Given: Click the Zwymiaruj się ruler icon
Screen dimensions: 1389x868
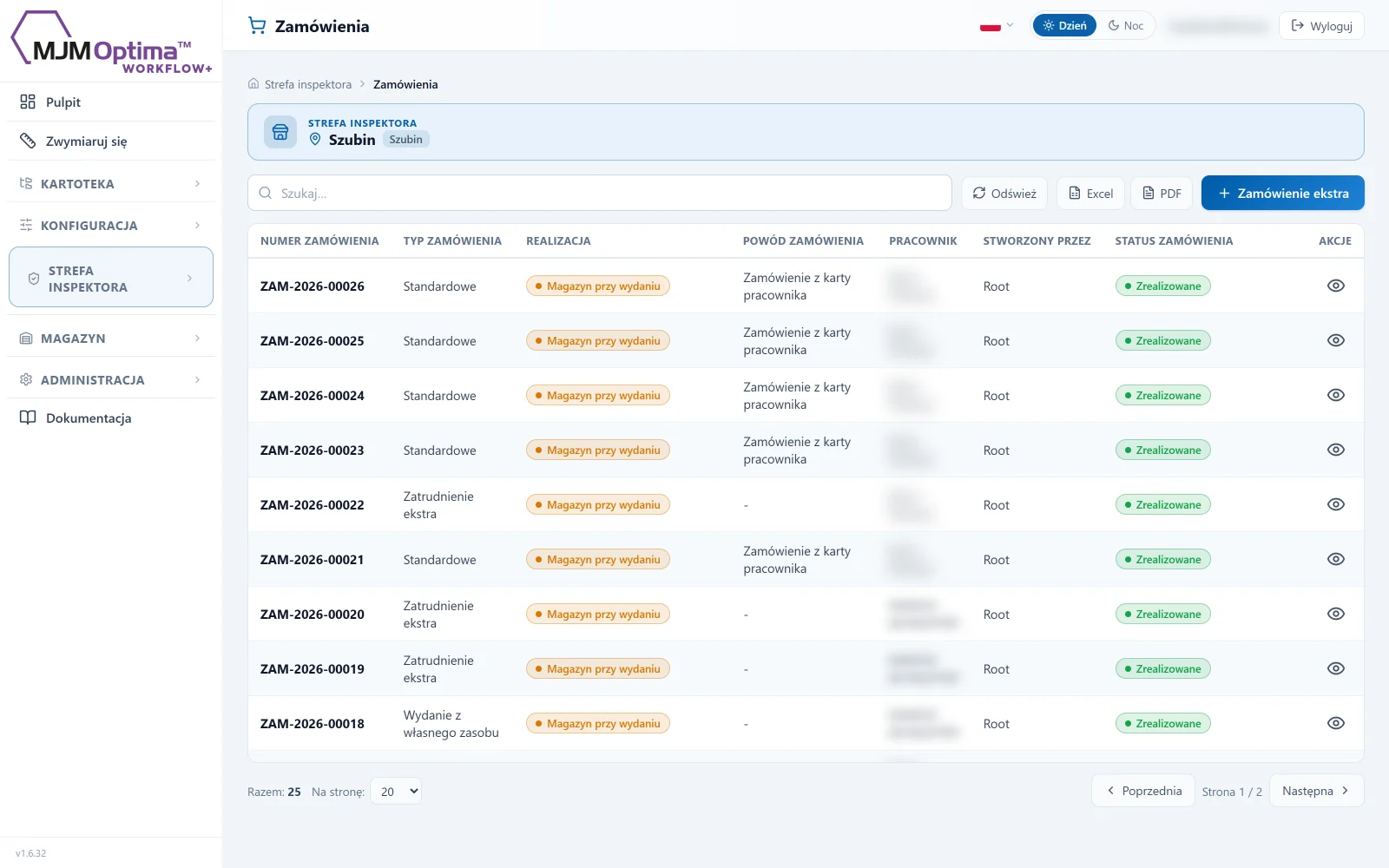Looking at the screenshot, I should [x=28, y=141].
